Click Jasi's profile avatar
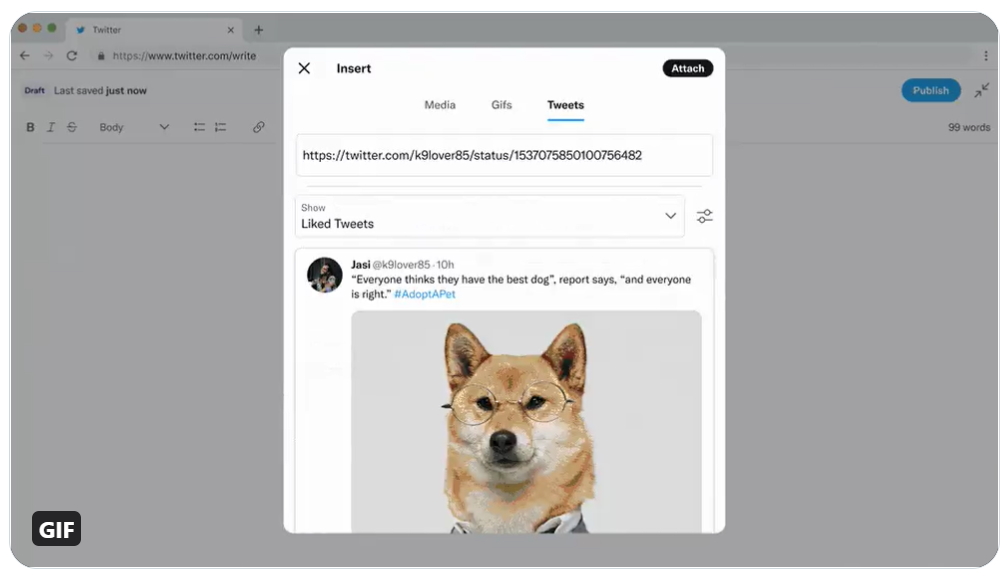Screen dimensions: 1007x579 pos(324,275)
